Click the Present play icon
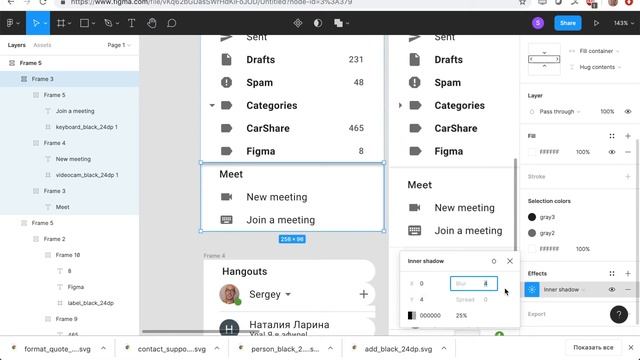Viewport: 640px width, 360px height. [596, 23]
